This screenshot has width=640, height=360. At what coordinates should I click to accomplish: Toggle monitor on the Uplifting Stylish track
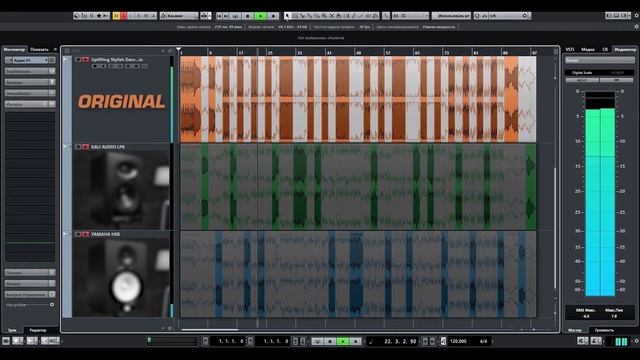click(x=78, y=60)
